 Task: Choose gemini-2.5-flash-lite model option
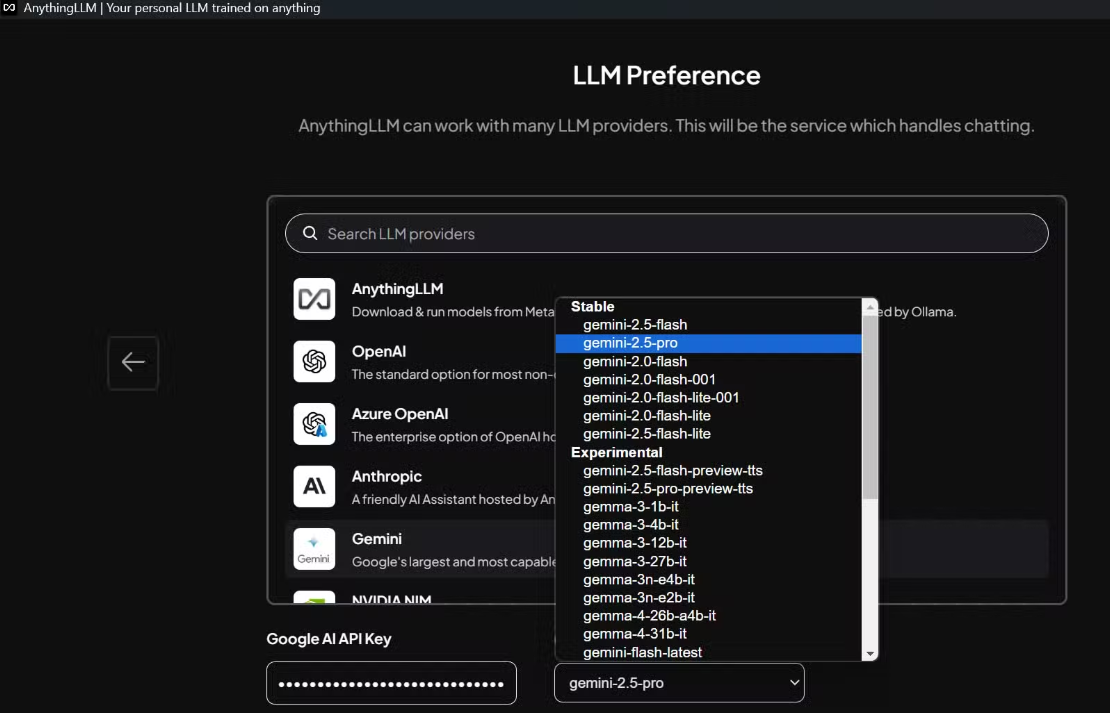coord(709,433)
